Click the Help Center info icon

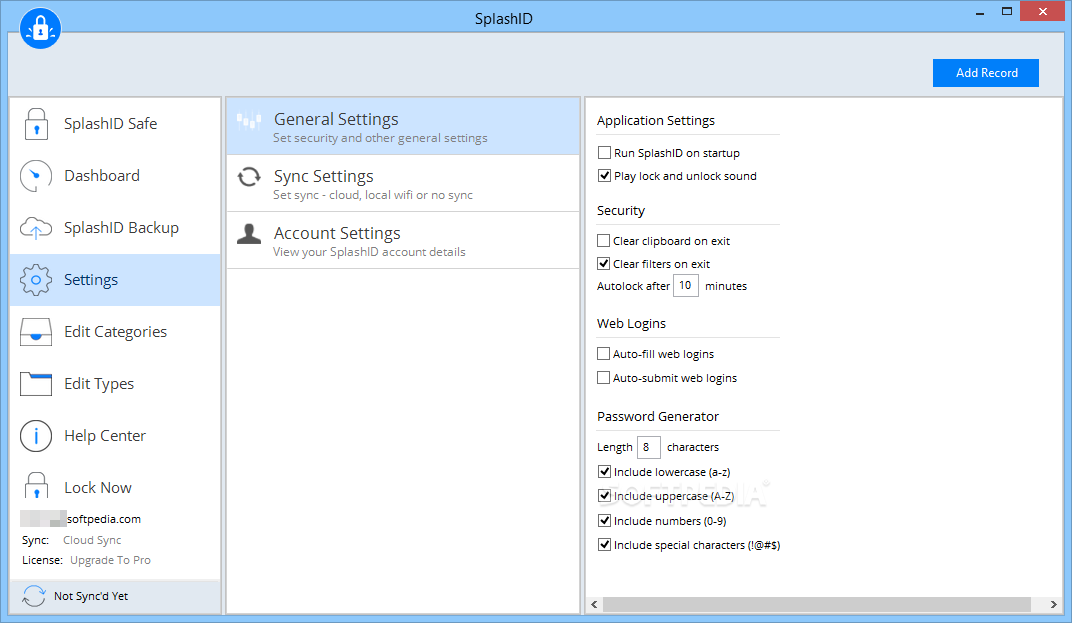36,436
